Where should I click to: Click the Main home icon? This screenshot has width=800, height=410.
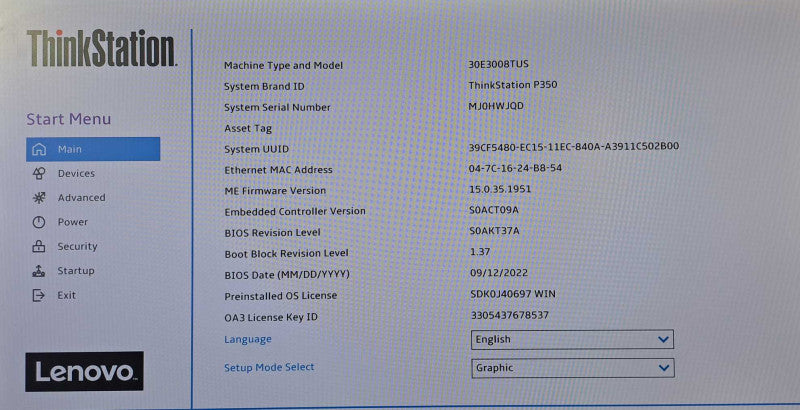[39, 149]
